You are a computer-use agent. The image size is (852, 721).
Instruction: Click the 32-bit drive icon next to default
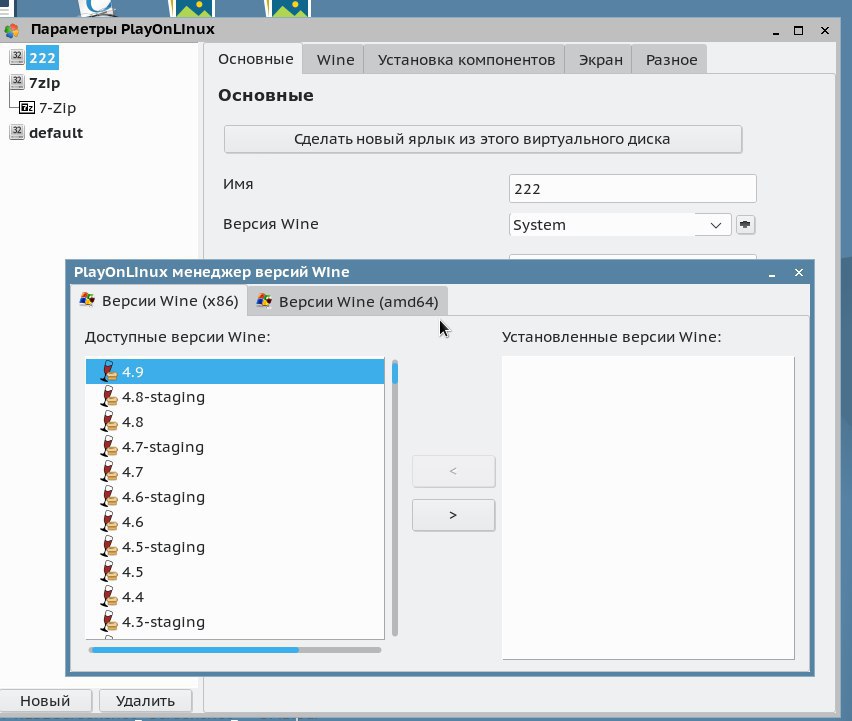[17, 132]
